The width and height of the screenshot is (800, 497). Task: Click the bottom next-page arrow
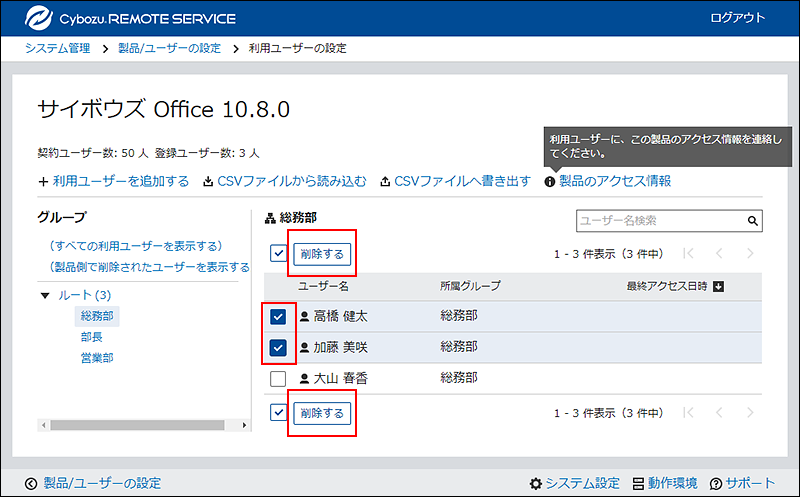(x=750, y=412)
